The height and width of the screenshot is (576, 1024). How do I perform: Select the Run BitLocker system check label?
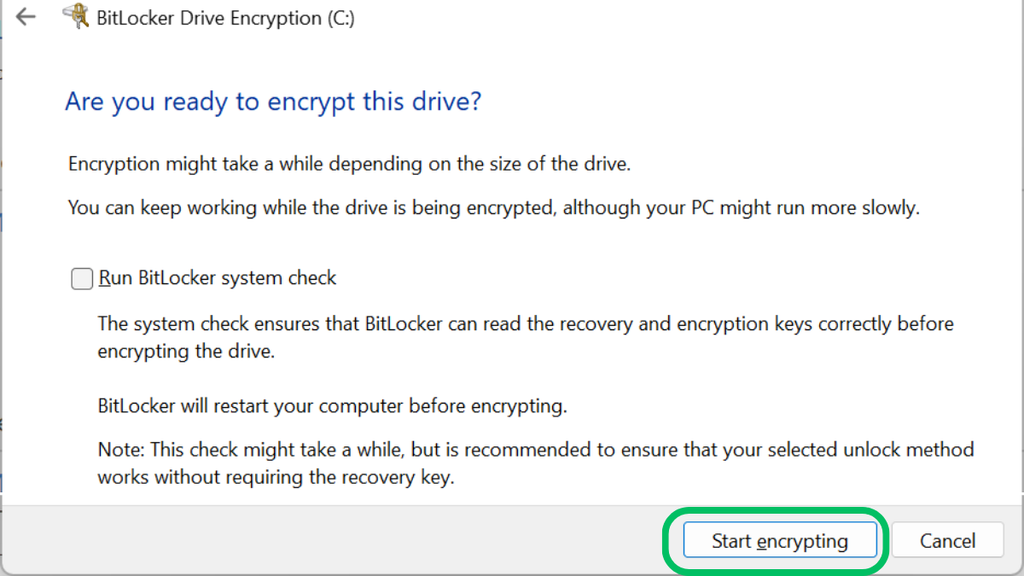(x=216, y=278)
